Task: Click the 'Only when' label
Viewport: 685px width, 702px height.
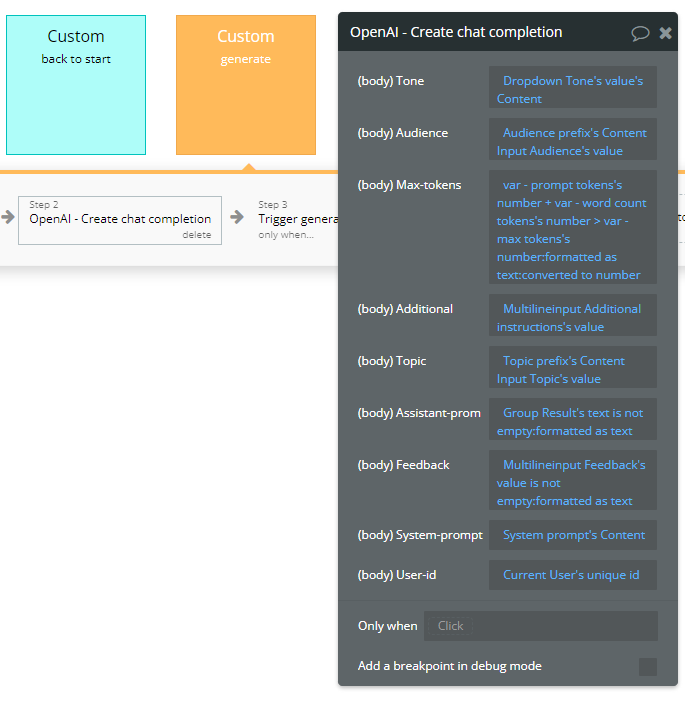Action: [x=387, y=626]
